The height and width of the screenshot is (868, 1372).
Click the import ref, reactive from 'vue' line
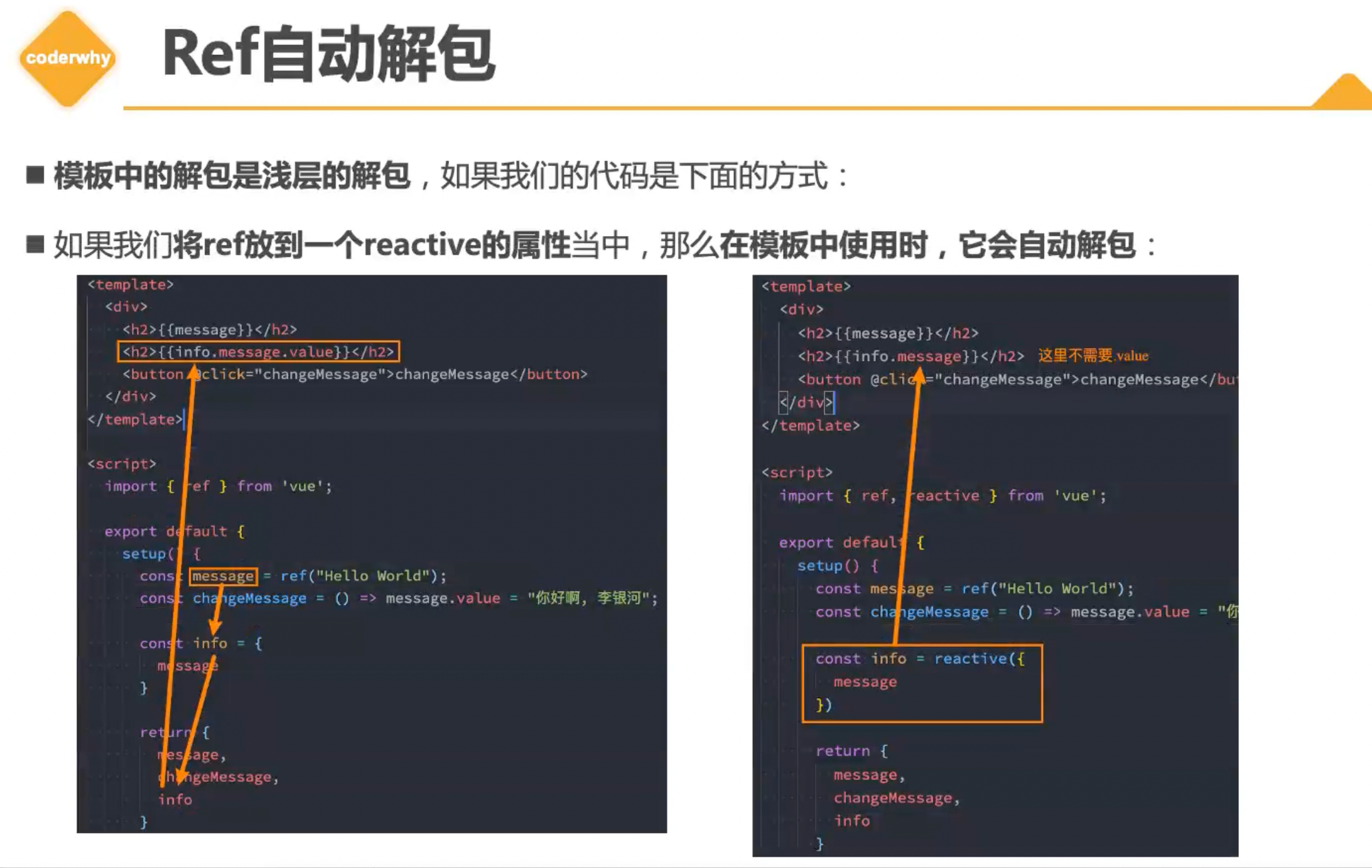coord(942,496)
